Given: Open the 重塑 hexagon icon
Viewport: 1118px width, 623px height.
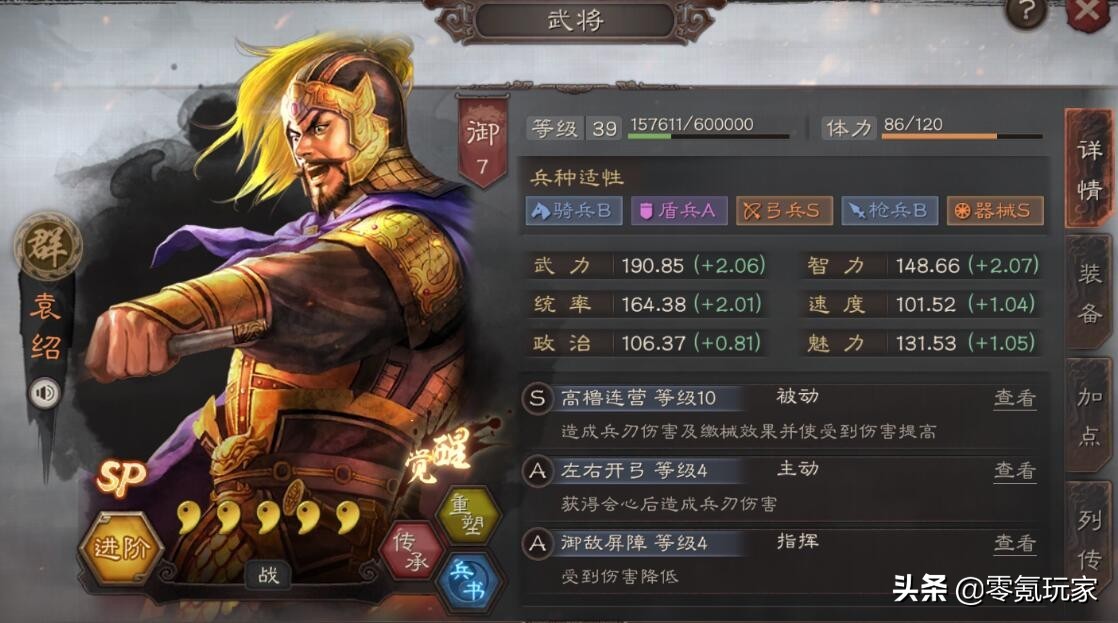Looking at the screenshot, I should pyautogui.click(x=466, y=515).
